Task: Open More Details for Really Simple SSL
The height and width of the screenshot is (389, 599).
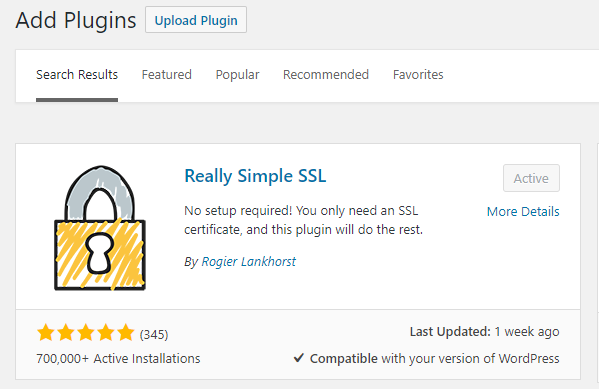Action: (x=523, y=211)
